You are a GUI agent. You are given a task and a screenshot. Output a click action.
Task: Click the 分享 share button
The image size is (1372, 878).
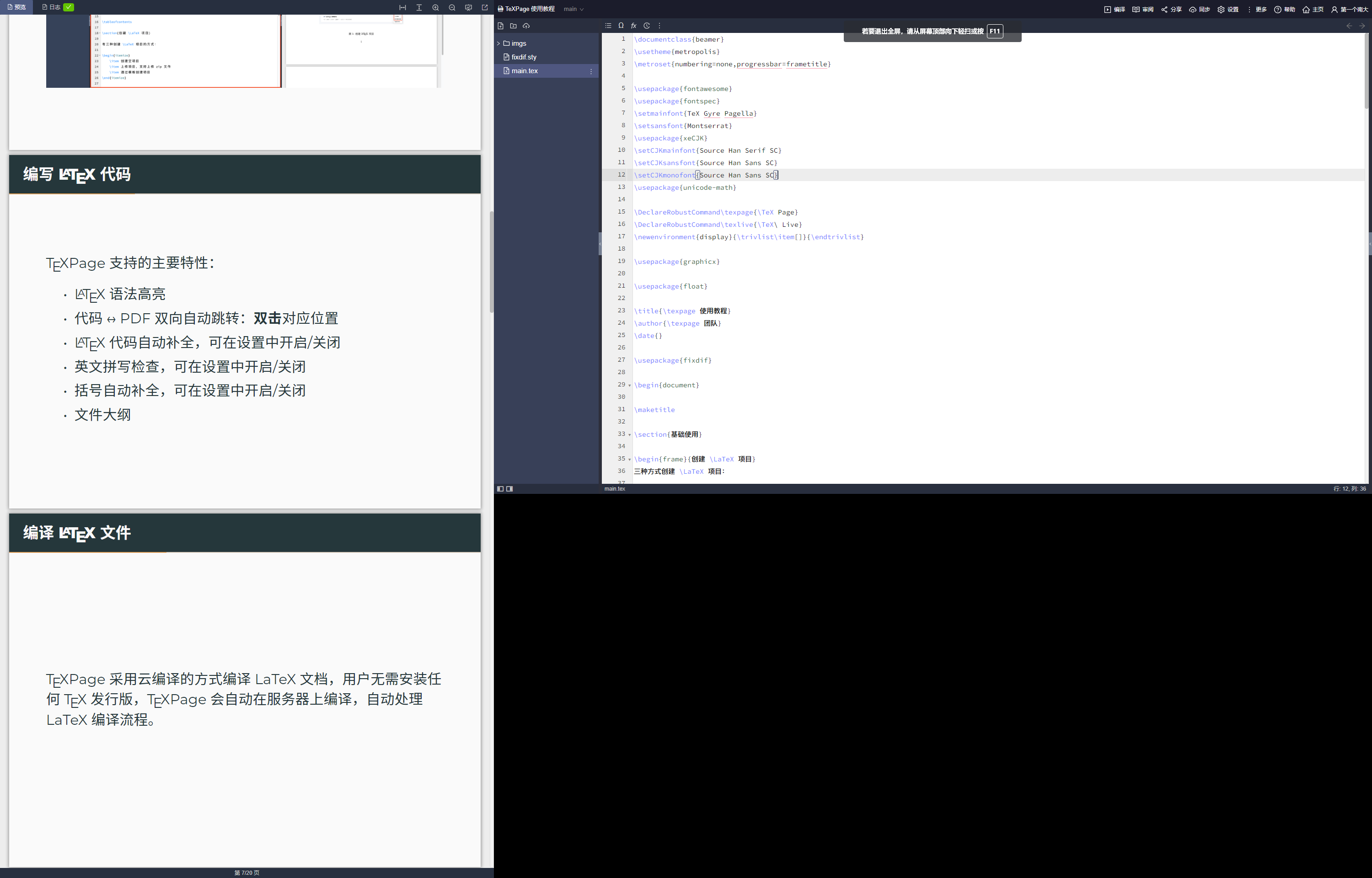pyautogui.click(x=1171, y=9)
